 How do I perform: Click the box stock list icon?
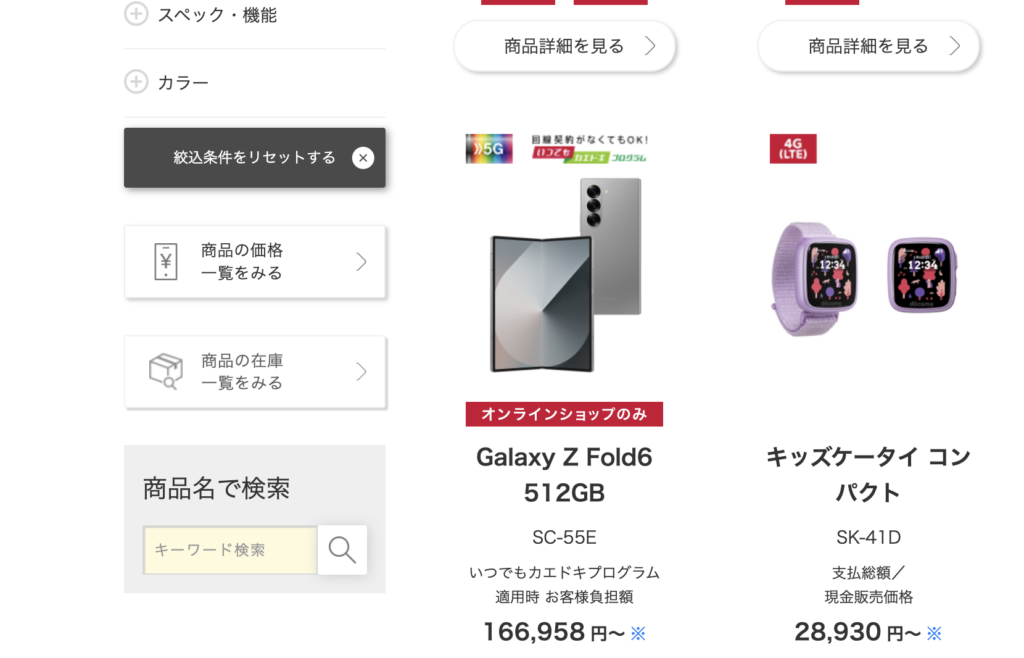click(x=165, y=371)
